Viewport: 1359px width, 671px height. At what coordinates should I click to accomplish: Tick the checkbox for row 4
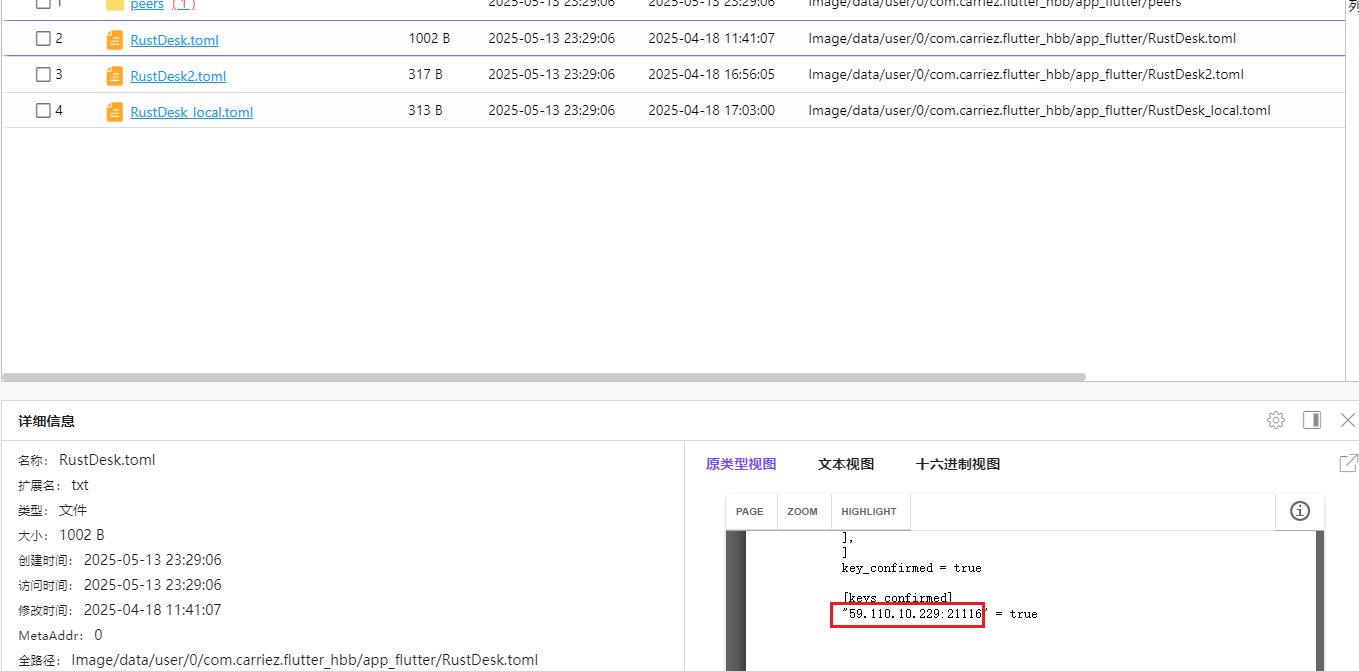pos(43,111)
